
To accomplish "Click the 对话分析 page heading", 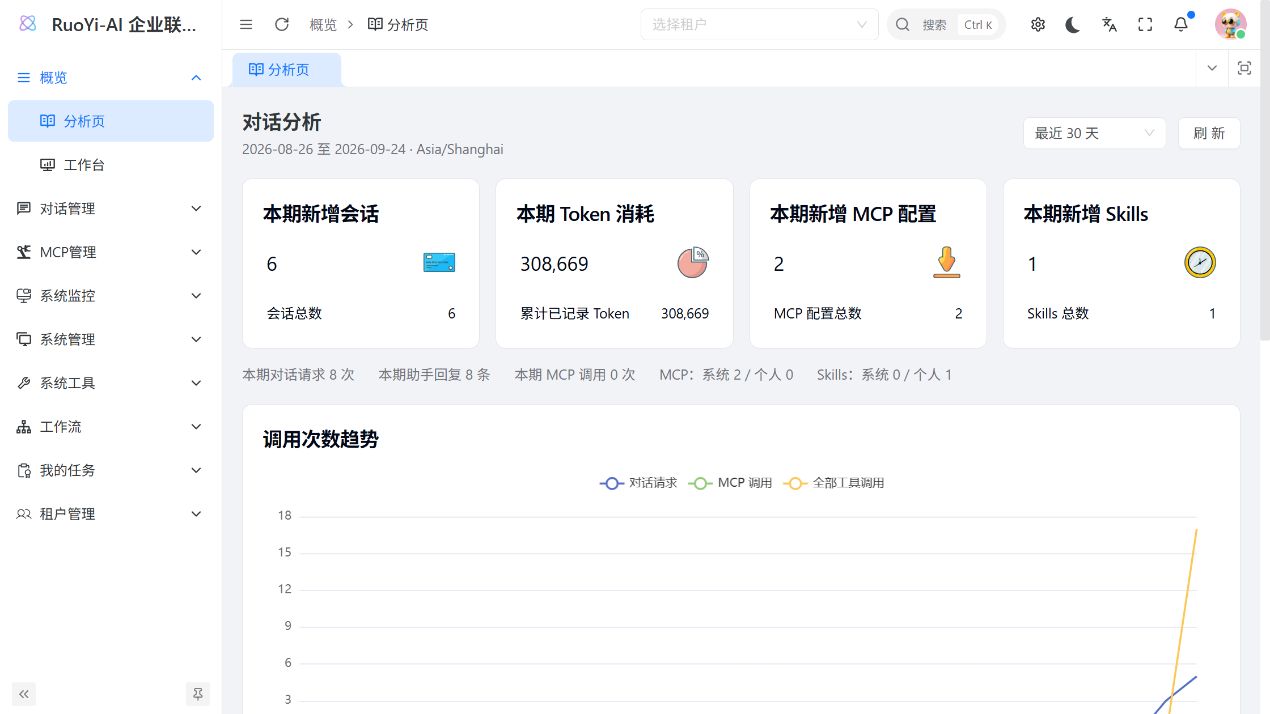I will tap(282, 122).
